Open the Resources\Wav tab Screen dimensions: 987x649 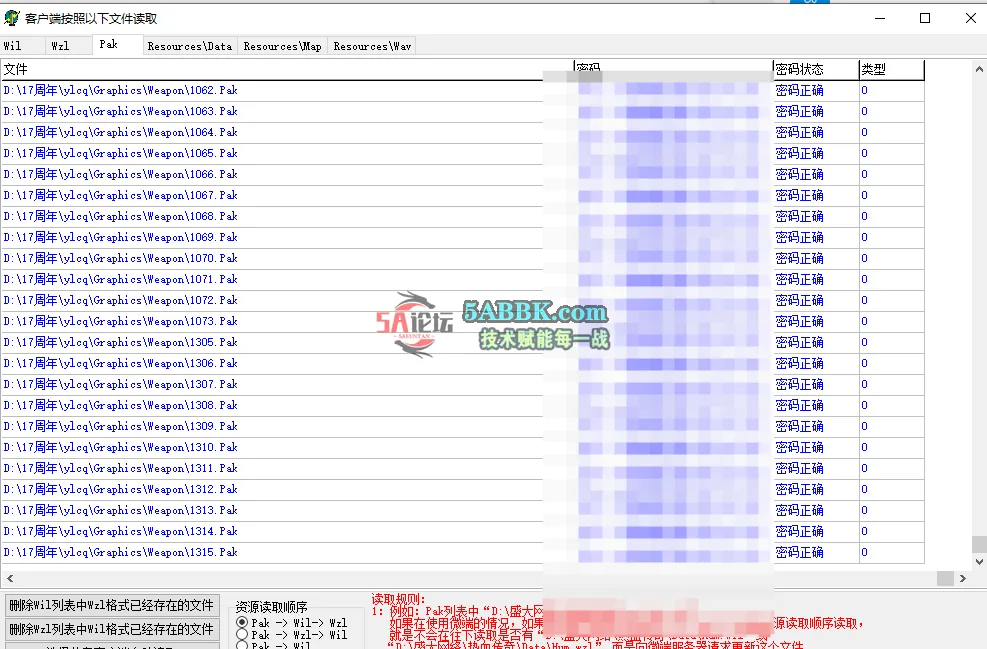(372, 46)
